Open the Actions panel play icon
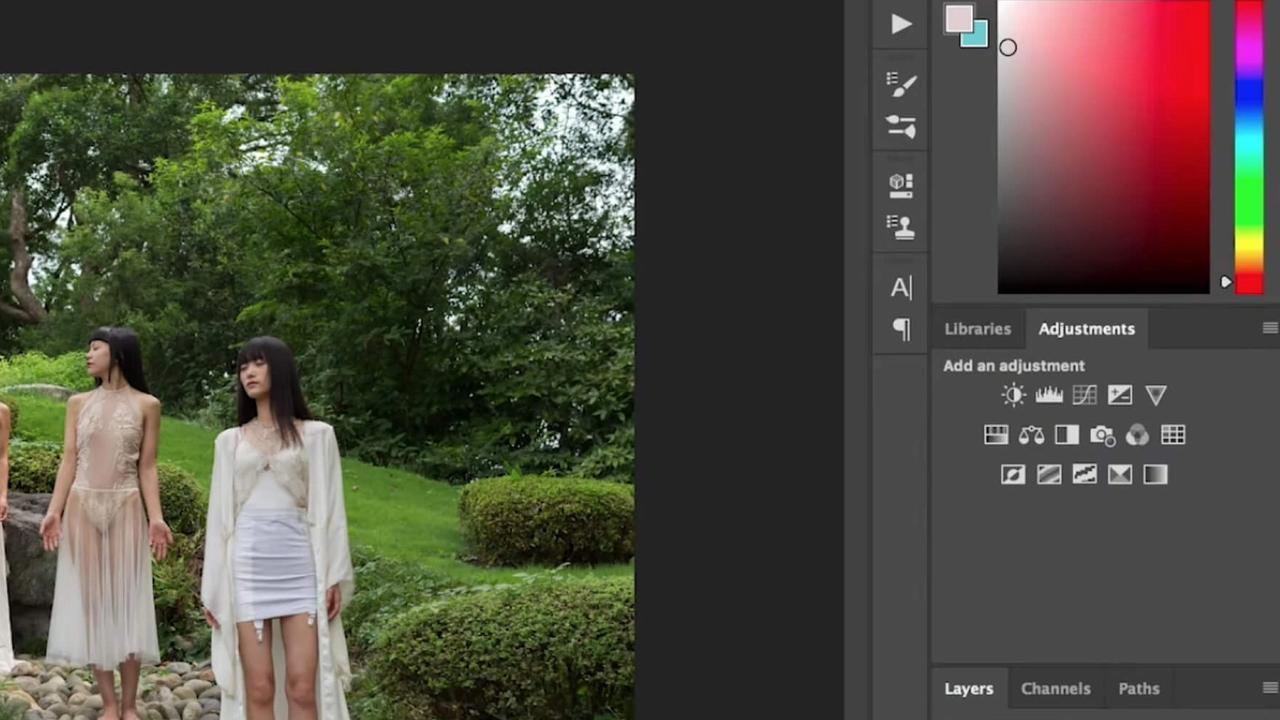 click(x=901, y=24)
